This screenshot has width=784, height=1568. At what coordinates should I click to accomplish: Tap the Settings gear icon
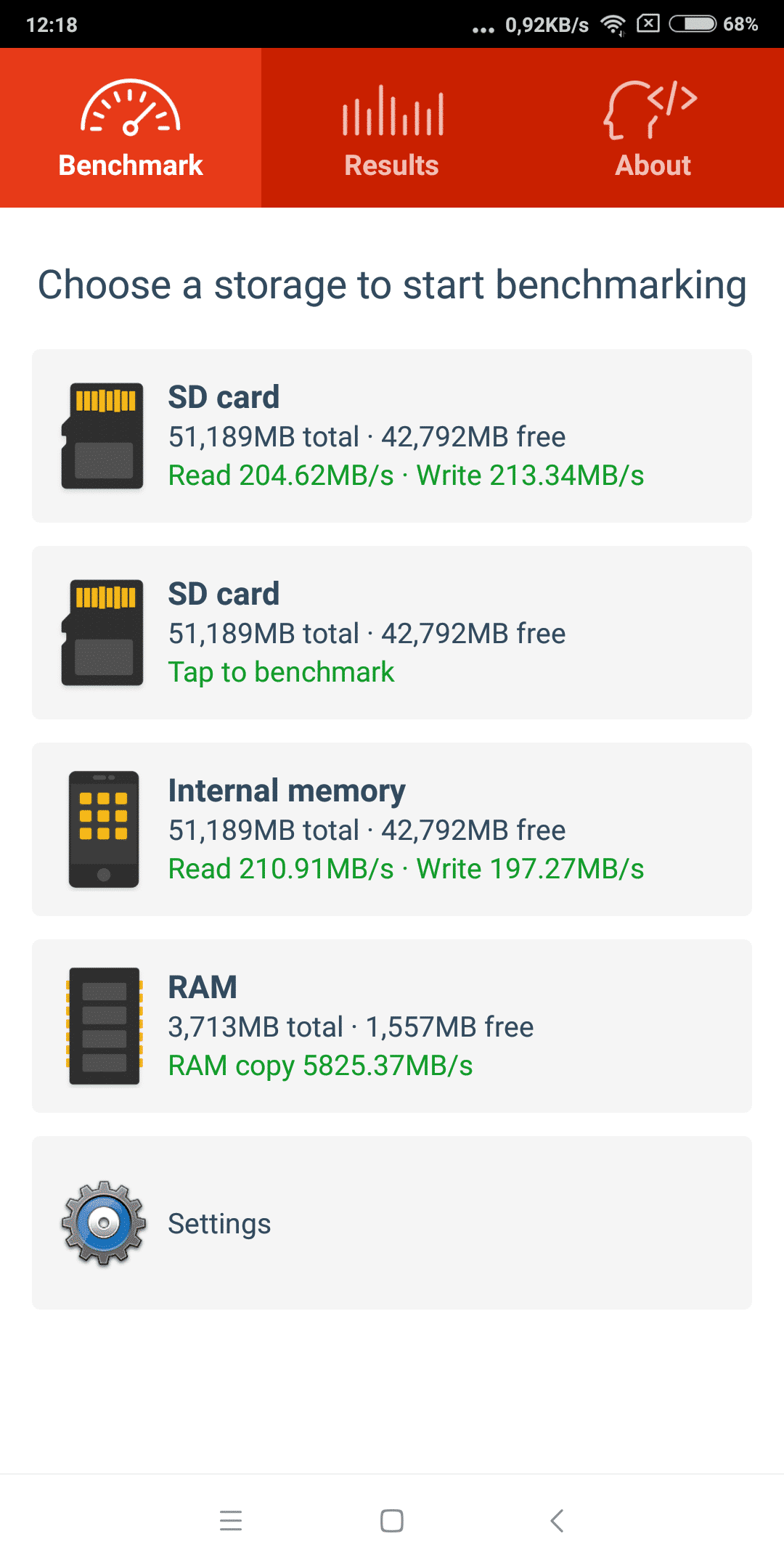pyautogui.click(x=104, y=1223)
